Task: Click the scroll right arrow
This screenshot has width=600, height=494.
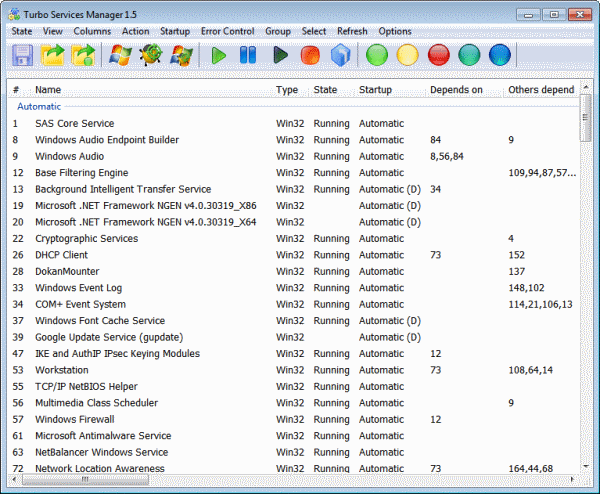Action: 573,479
